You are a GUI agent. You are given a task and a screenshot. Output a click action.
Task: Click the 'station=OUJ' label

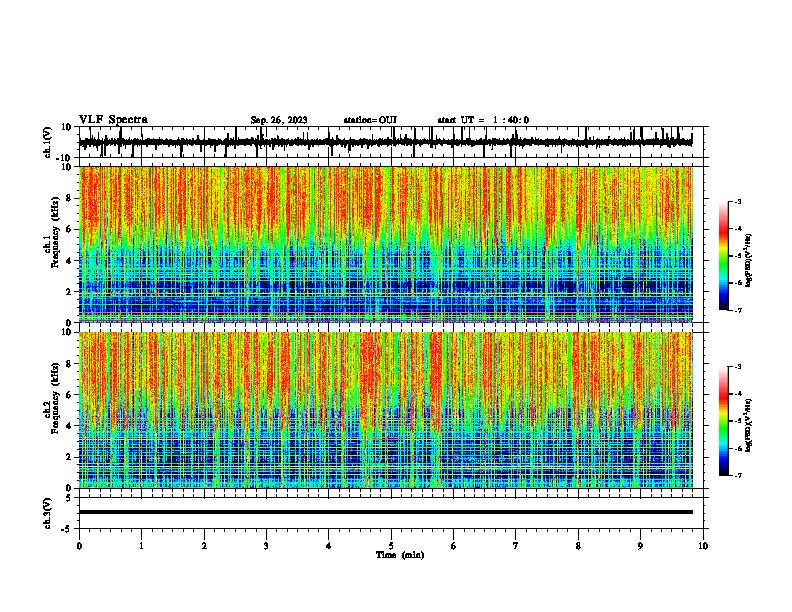(x=370, y=120)
